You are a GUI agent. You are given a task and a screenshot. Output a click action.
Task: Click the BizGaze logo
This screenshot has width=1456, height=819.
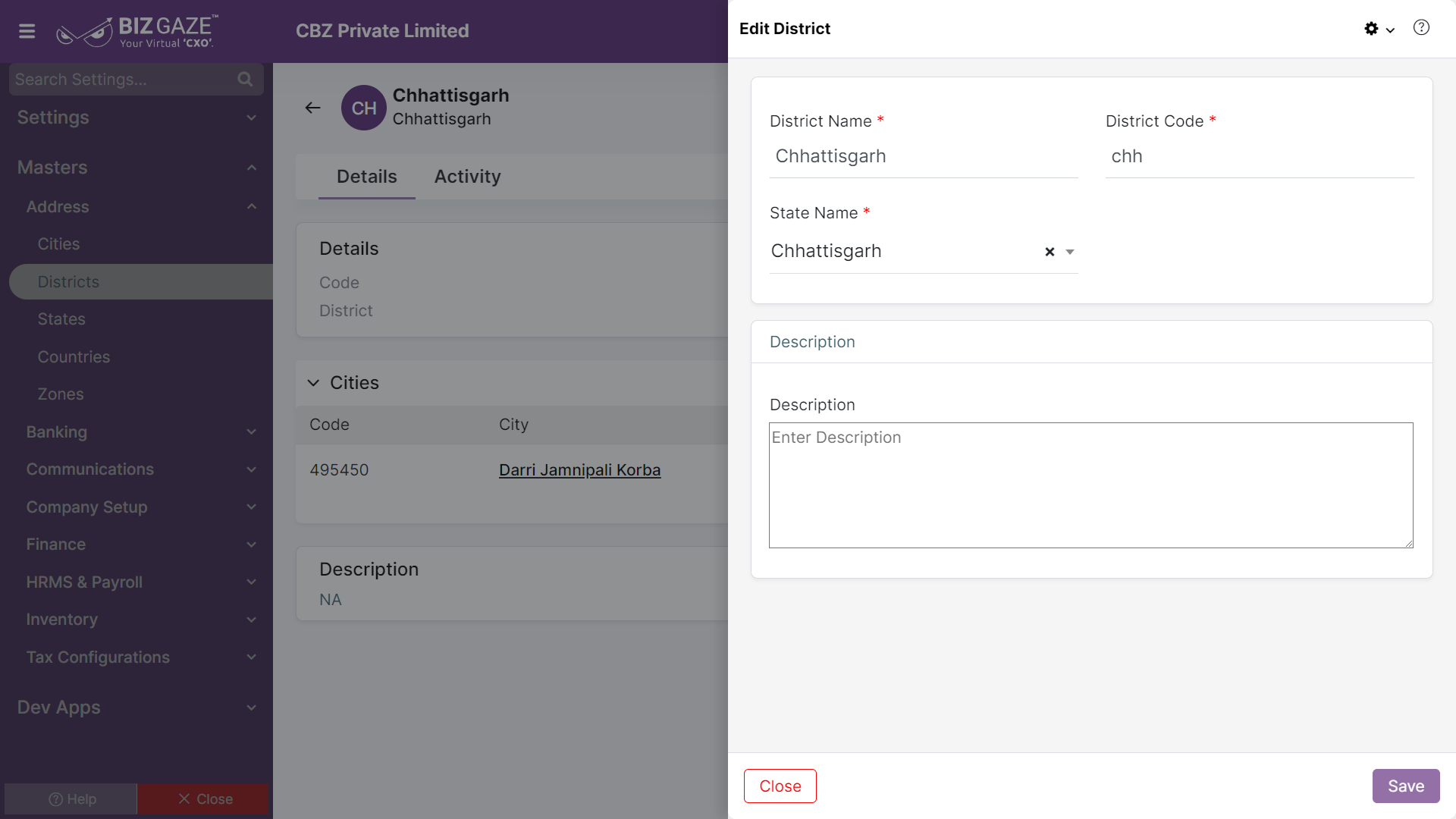coord(137,31)
